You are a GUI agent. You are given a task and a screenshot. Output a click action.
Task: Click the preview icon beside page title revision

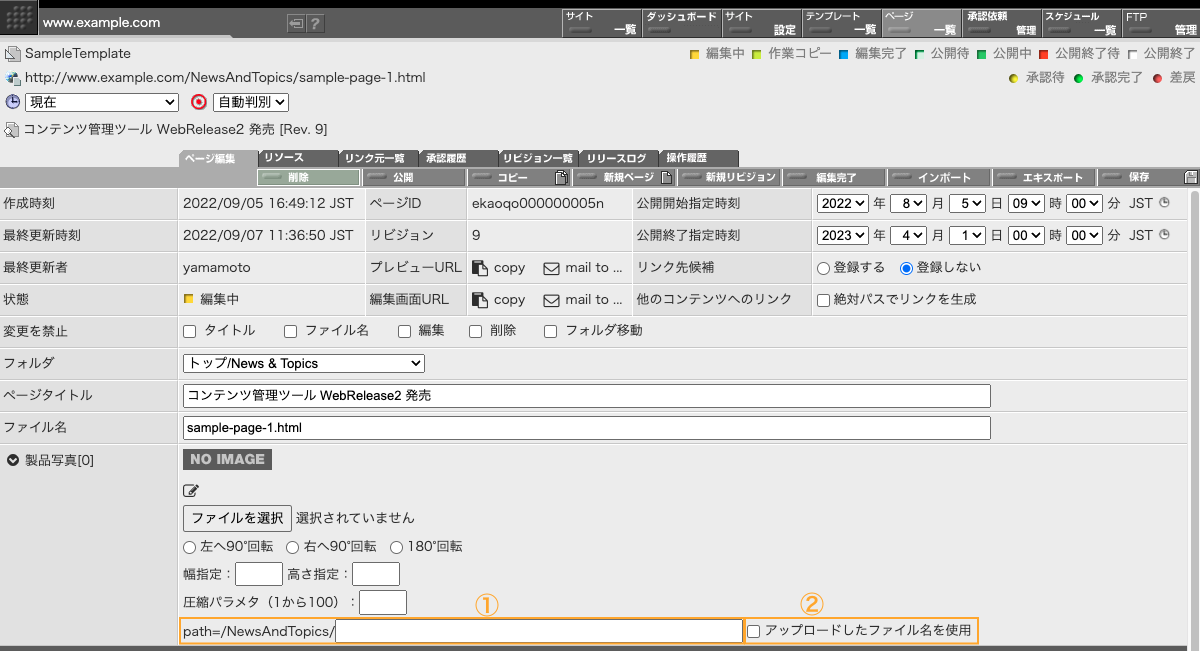pyautogui.click(x=12, y=130)
